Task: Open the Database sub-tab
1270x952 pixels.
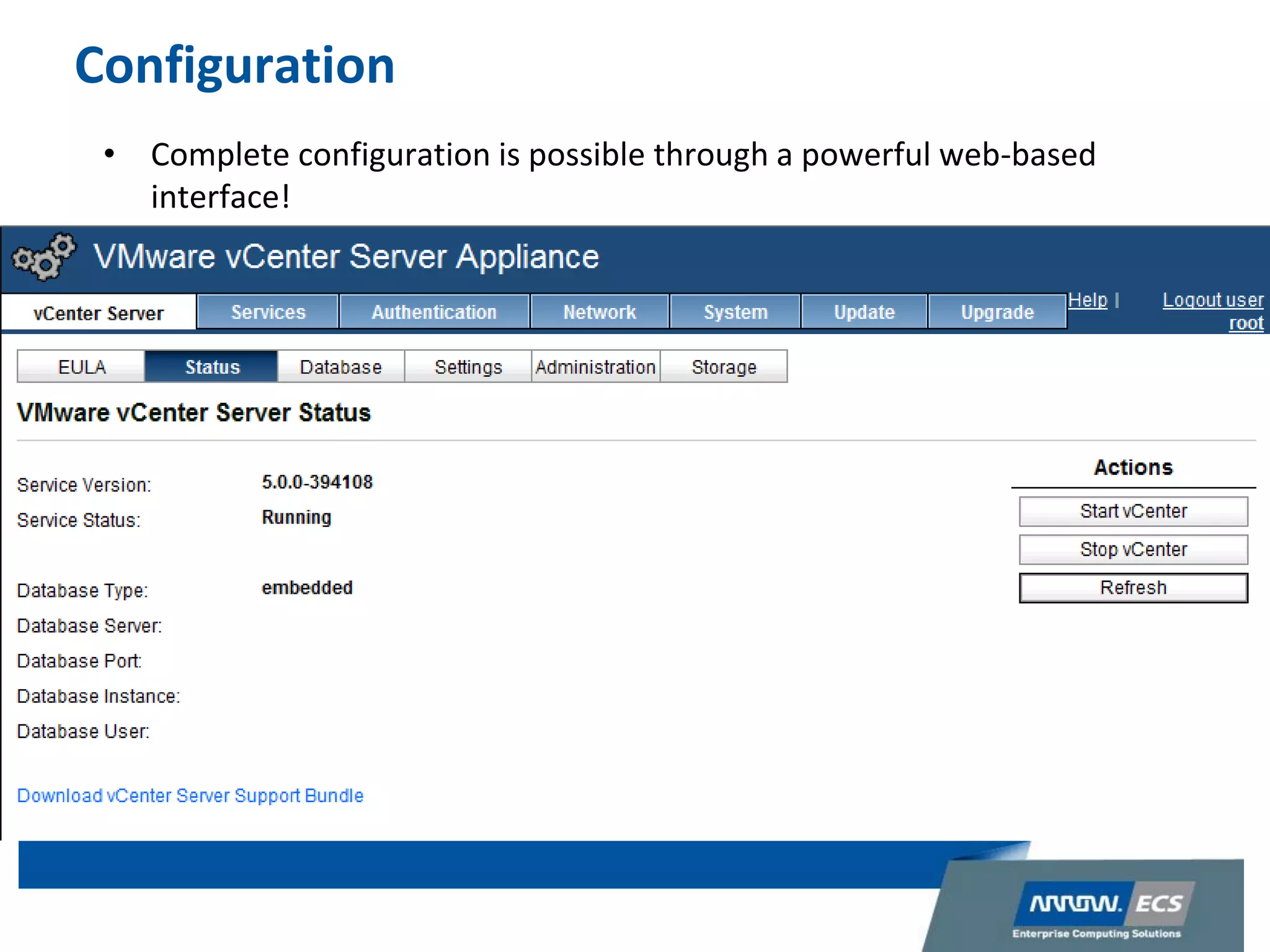Action: 341,367
